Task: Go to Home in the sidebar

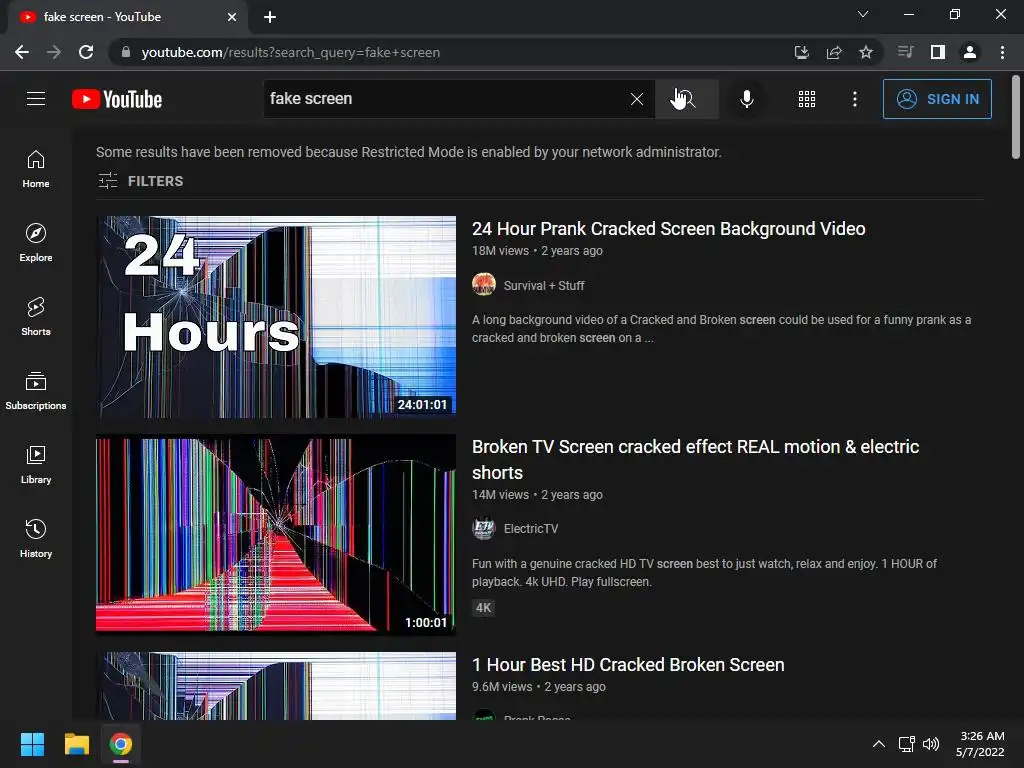Action: pyautogui.click(x=36, y=169)
